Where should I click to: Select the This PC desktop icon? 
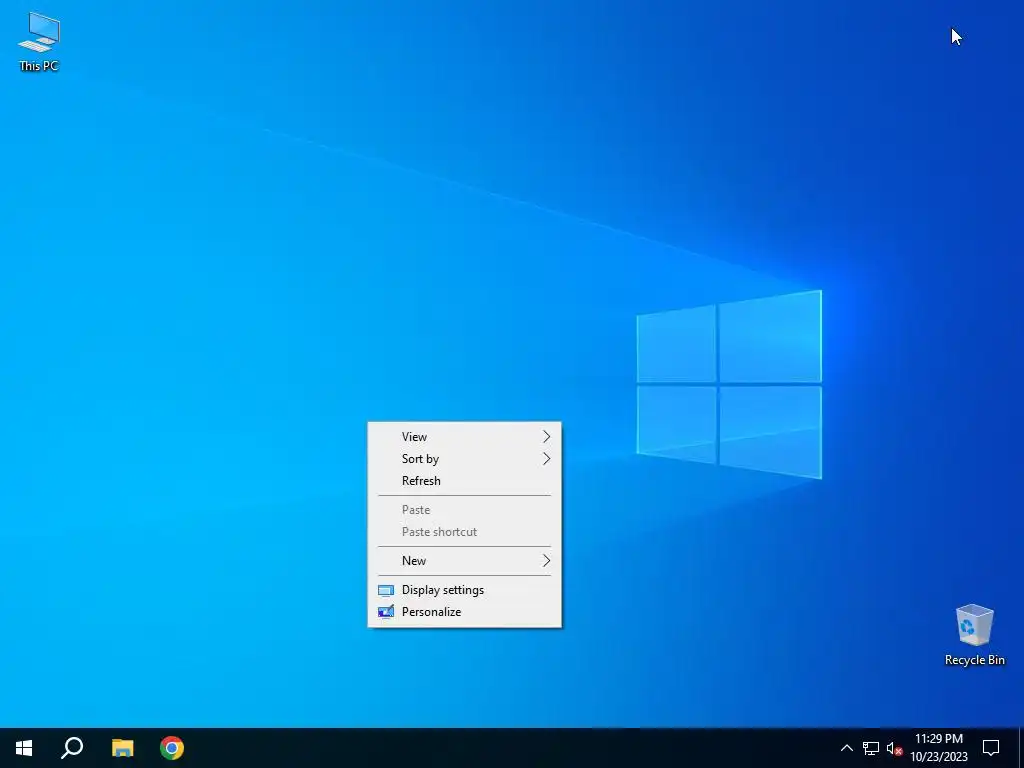(39, 41)
